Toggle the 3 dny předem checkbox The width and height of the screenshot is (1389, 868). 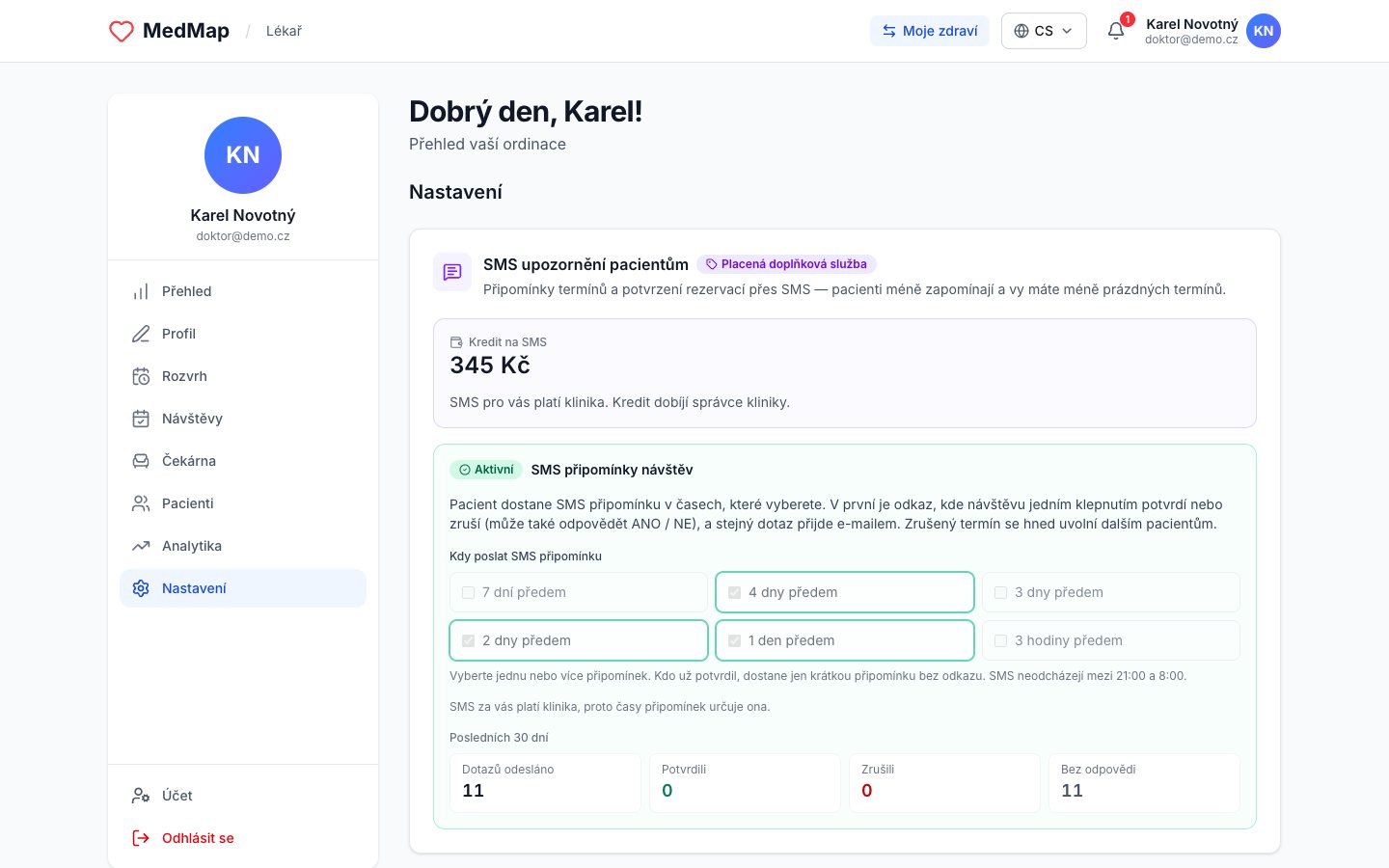[1001, 592]
